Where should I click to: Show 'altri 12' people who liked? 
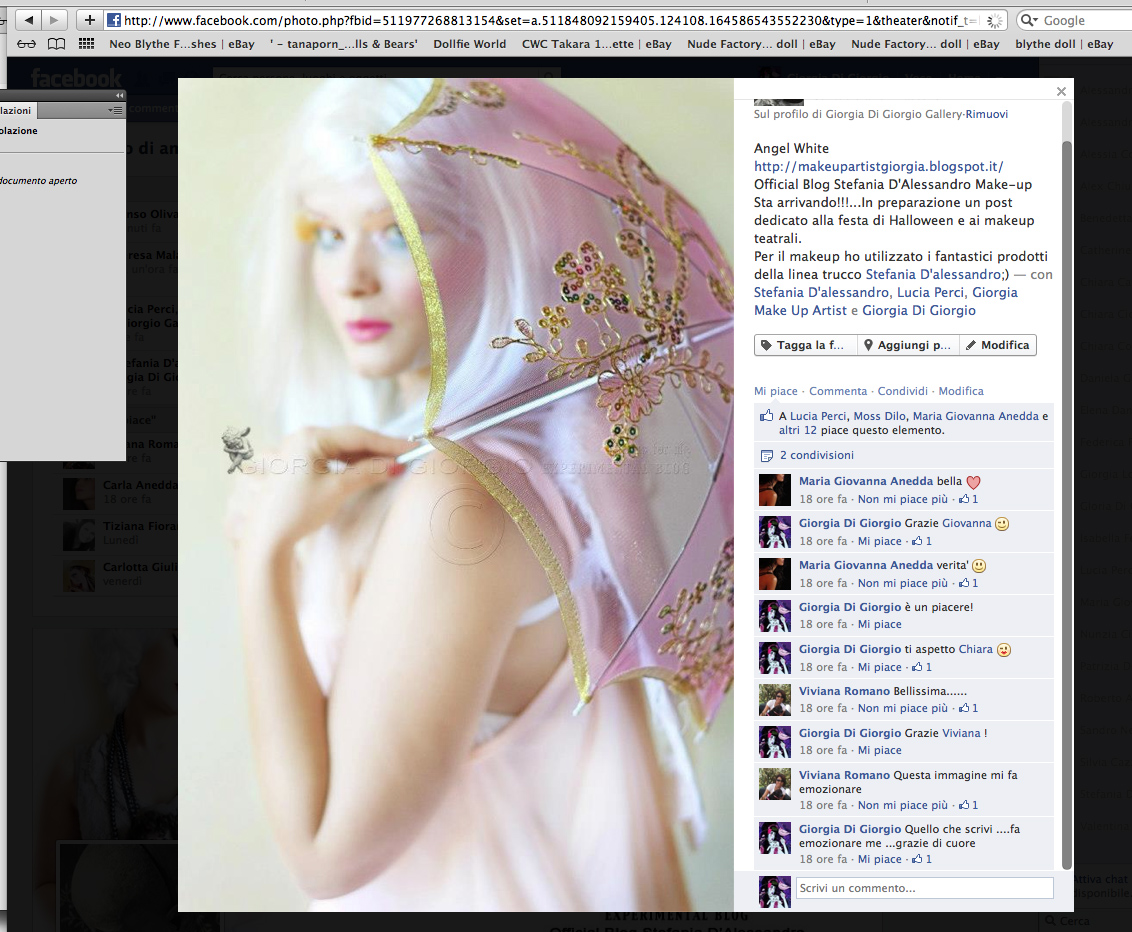pyautogui.click(x=797, y=430)
